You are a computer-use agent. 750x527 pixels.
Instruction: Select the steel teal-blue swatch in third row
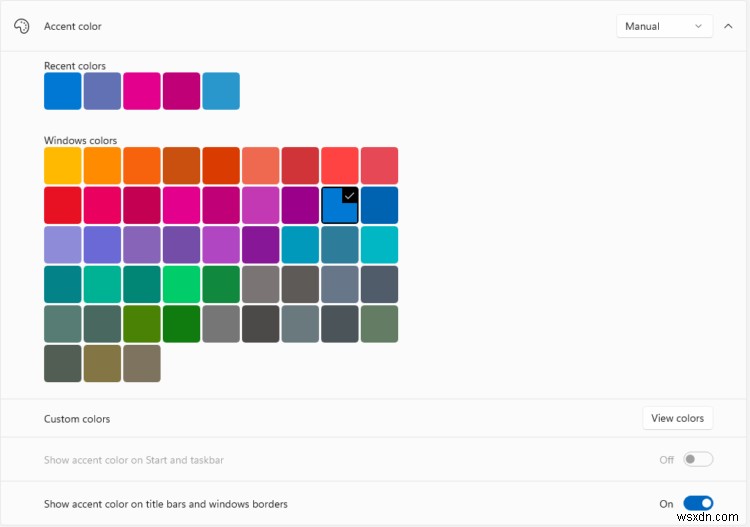[340, 245]
